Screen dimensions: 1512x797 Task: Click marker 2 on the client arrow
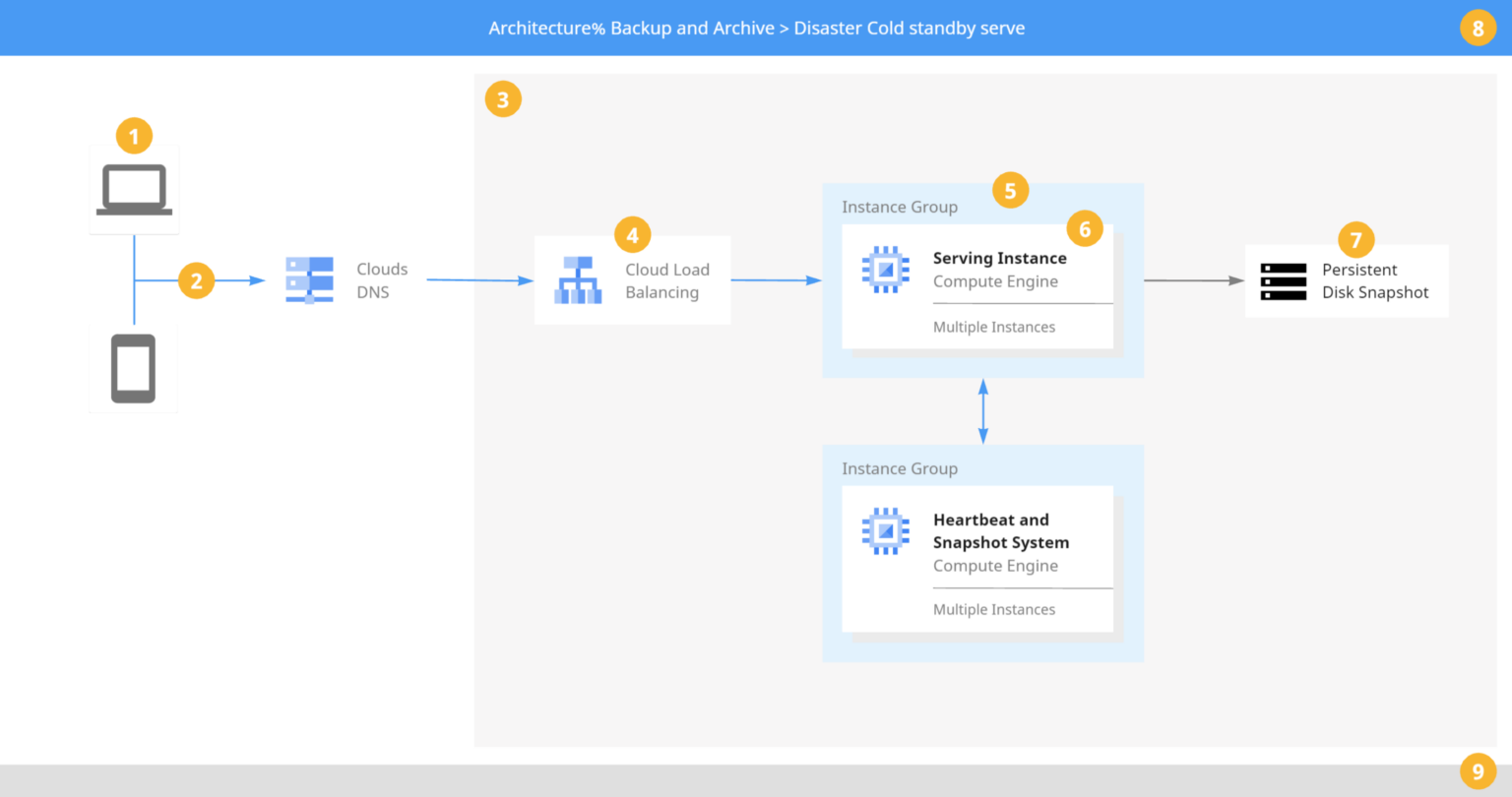196,279
